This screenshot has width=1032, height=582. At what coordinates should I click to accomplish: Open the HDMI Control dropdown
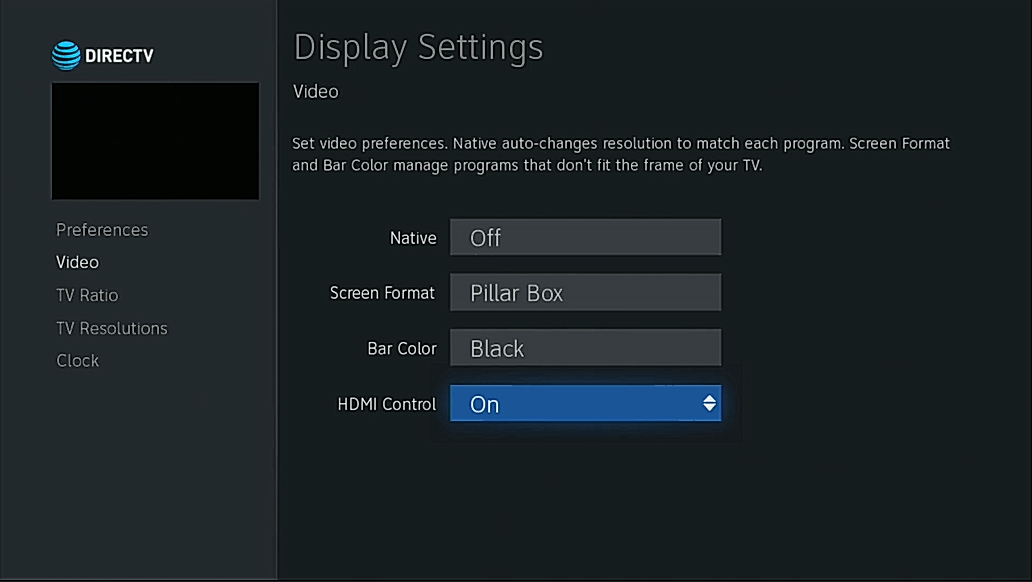[x=585, y=403]
